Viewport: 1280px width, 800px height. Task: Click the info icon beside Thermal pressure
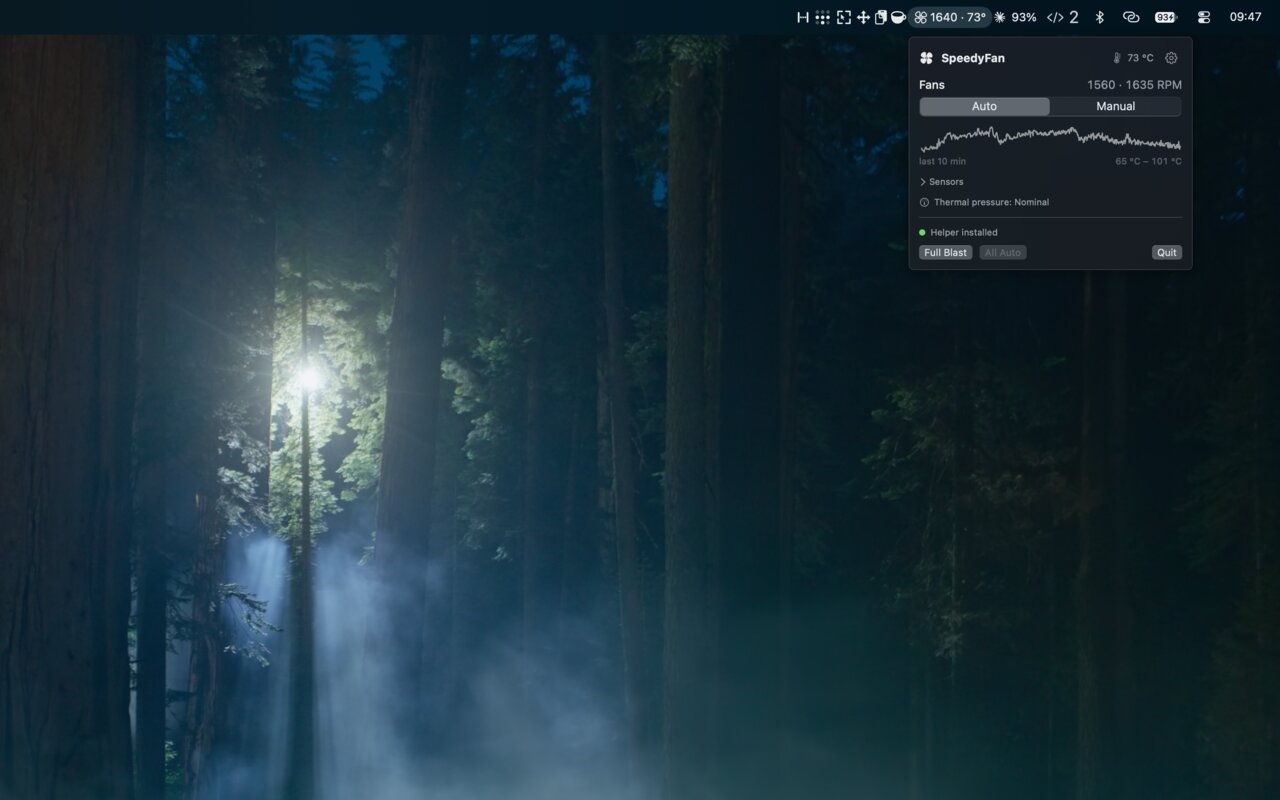(924, 202)
